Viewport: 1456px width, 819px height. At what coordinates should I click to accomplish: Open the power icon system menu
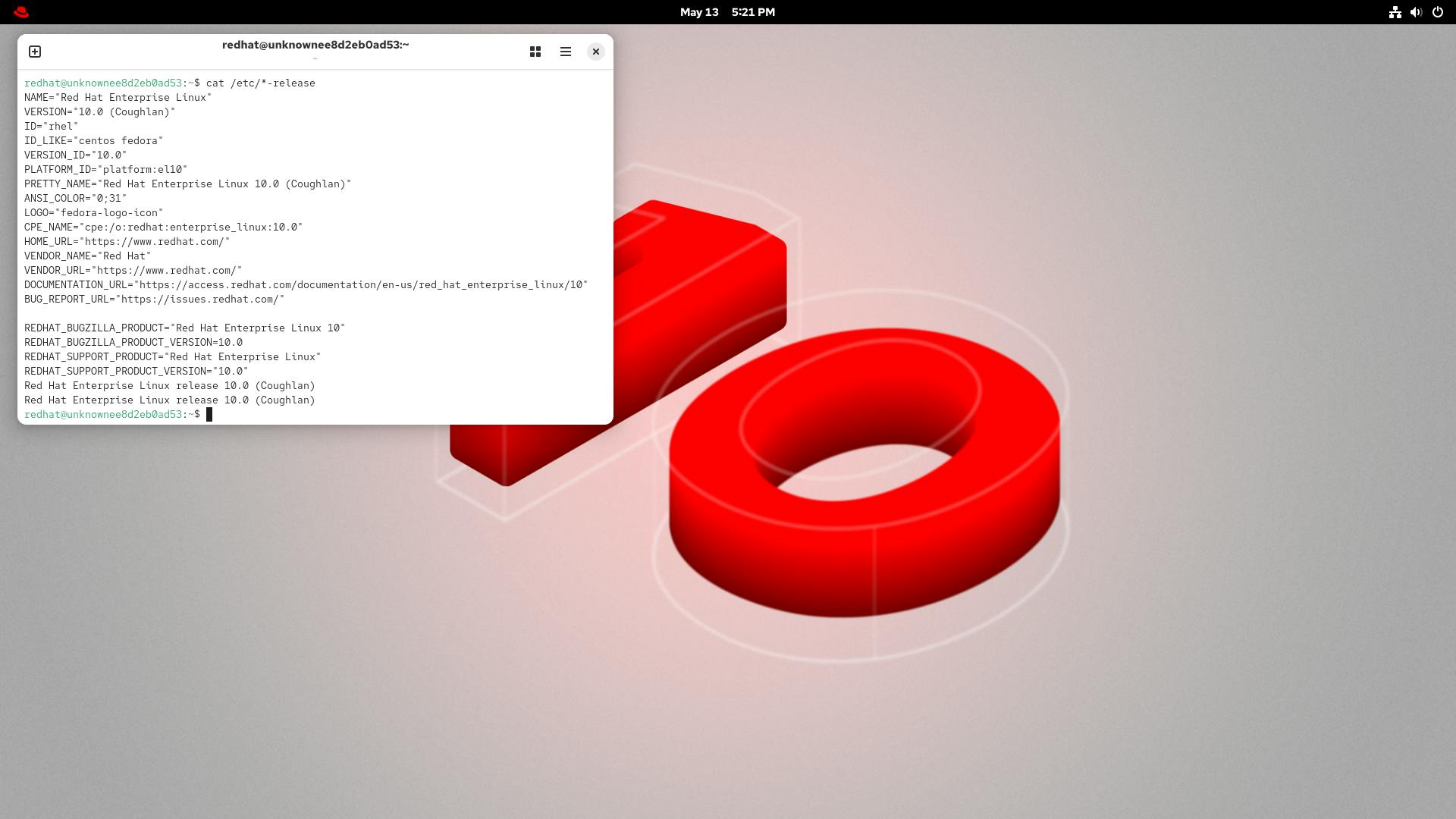tap(1437, 12)
